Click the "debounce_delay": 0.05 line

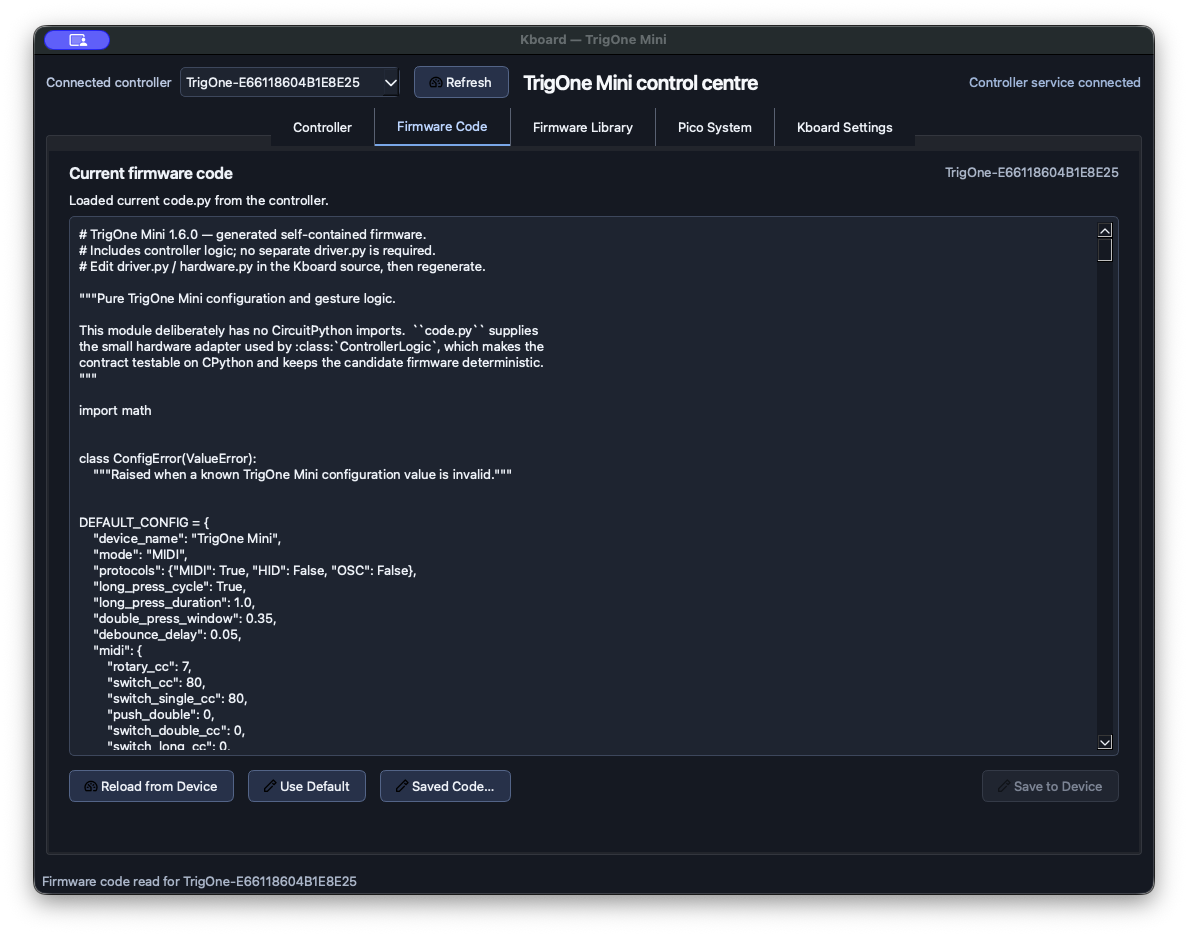click(167, 634)
